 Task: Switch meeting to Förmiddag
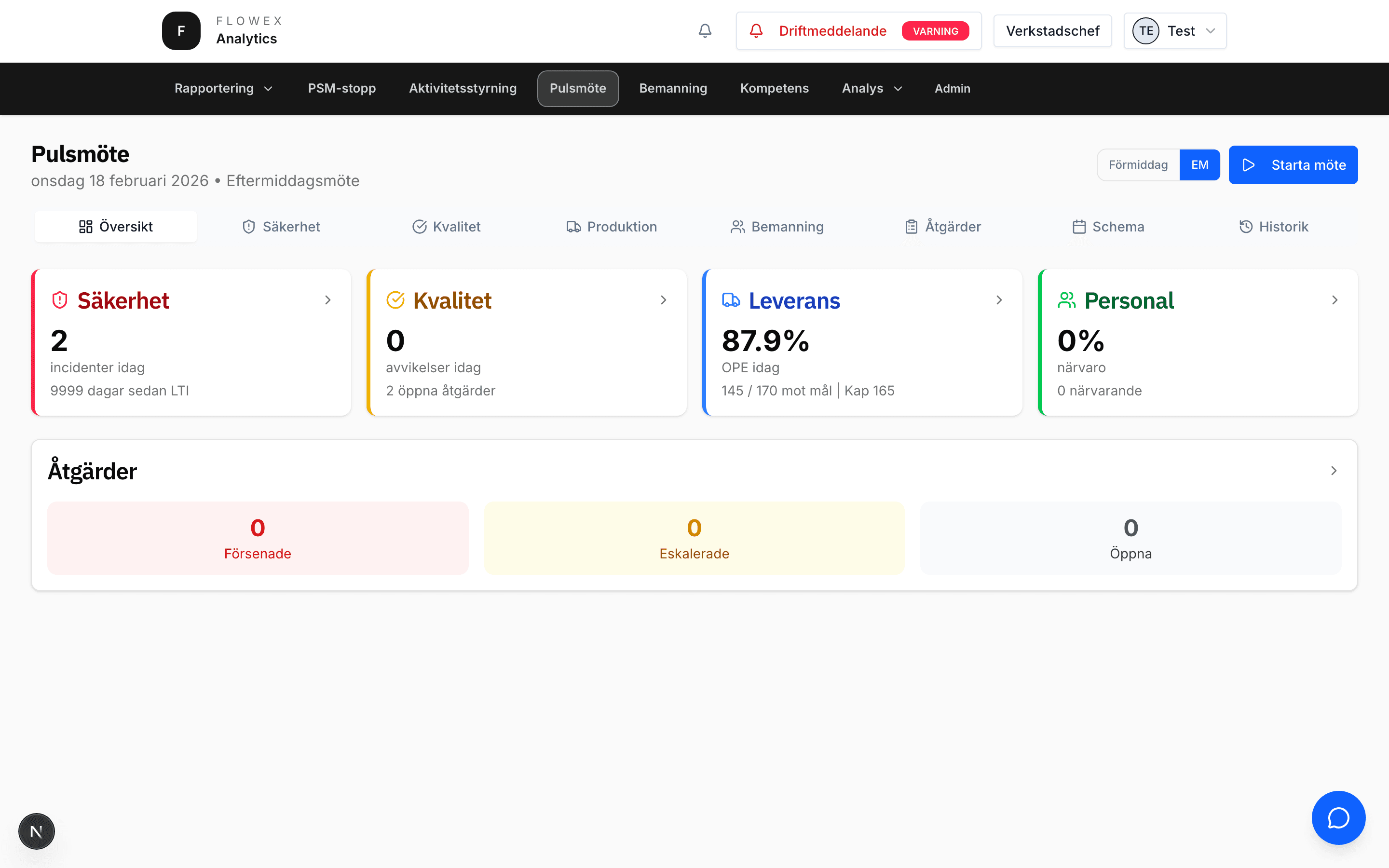[x=1138, y=165]
